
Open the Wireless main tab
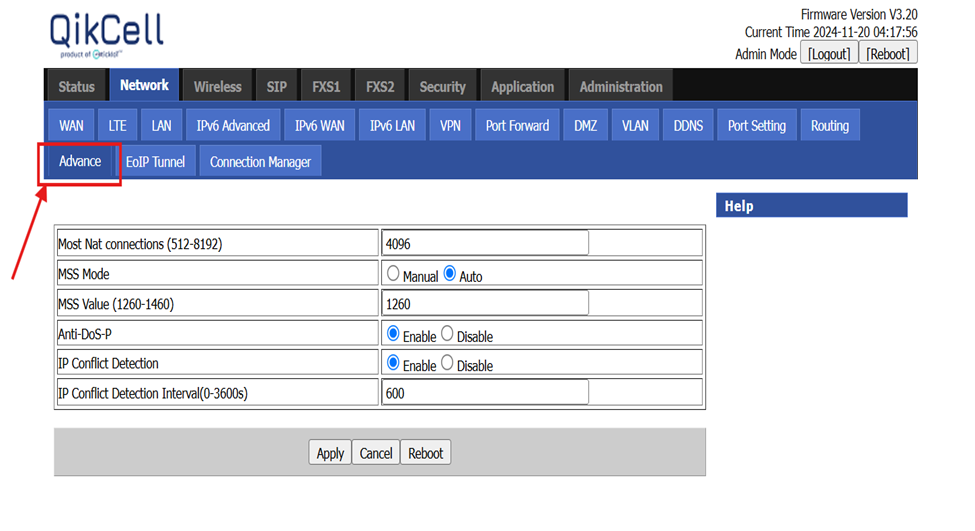pyautogui.click(x=217, y=87)
